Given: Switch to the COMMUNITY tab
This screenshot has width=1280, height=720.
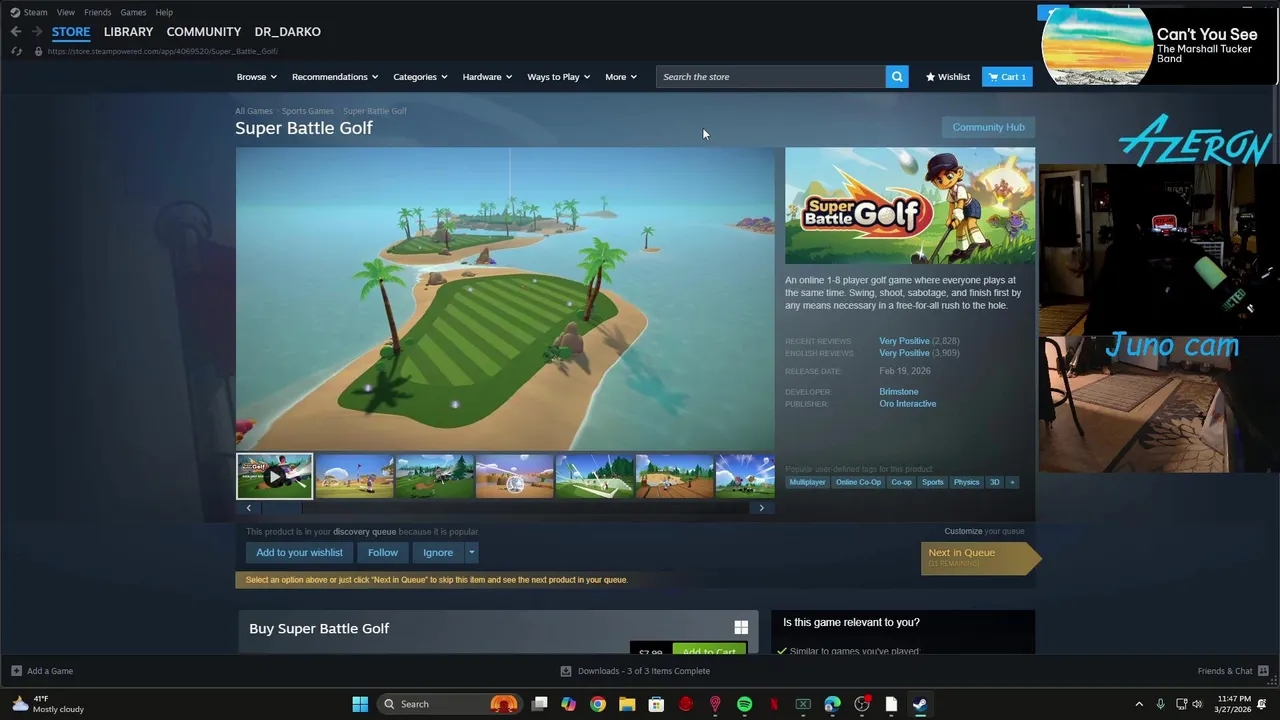Looking at the screenshot, I should (x=203, y=32).
